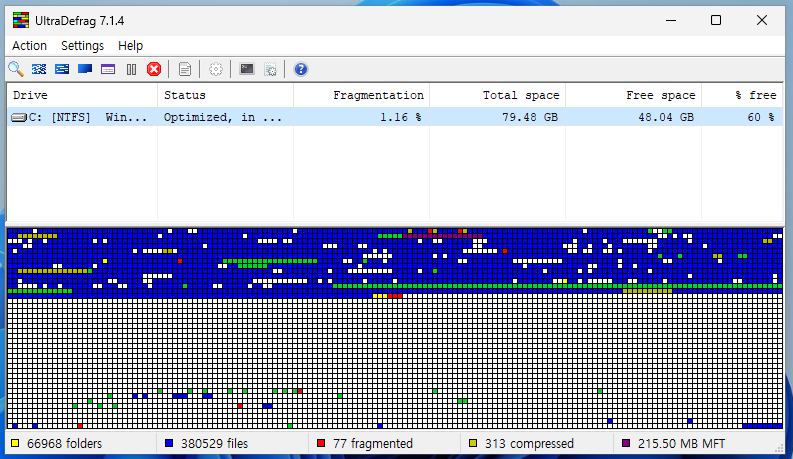793x459 pixels.
Task: Run Full optimization toolbar icon
Action: (x=85, y=69)
